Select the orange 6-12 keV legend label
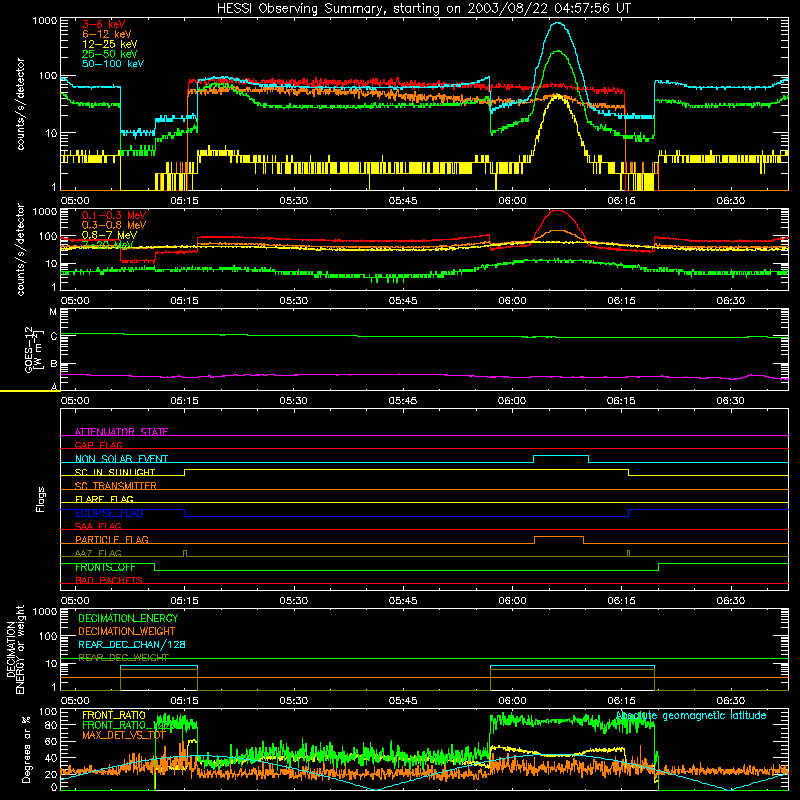The image size is (800, 800). coord(107,34)
